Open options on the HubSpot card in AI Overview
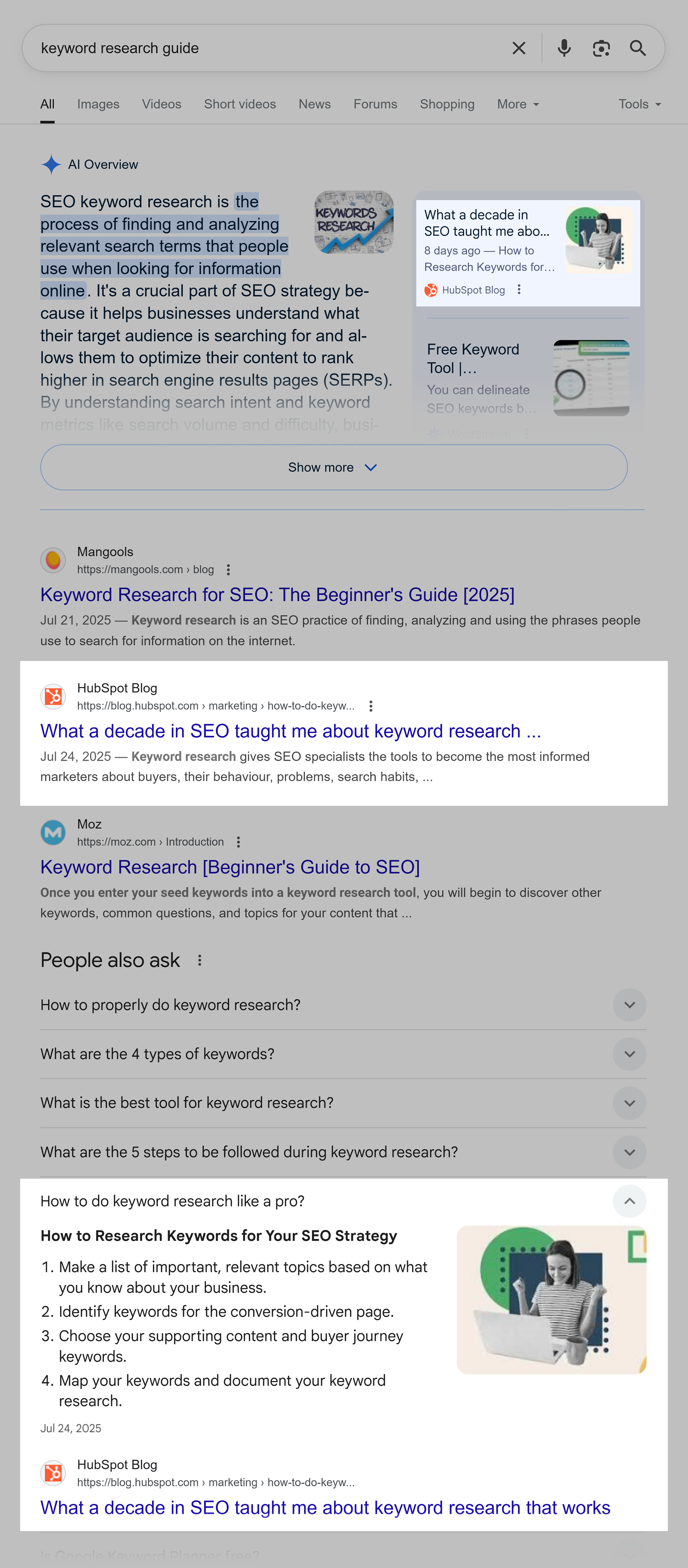 pos(519,290)
